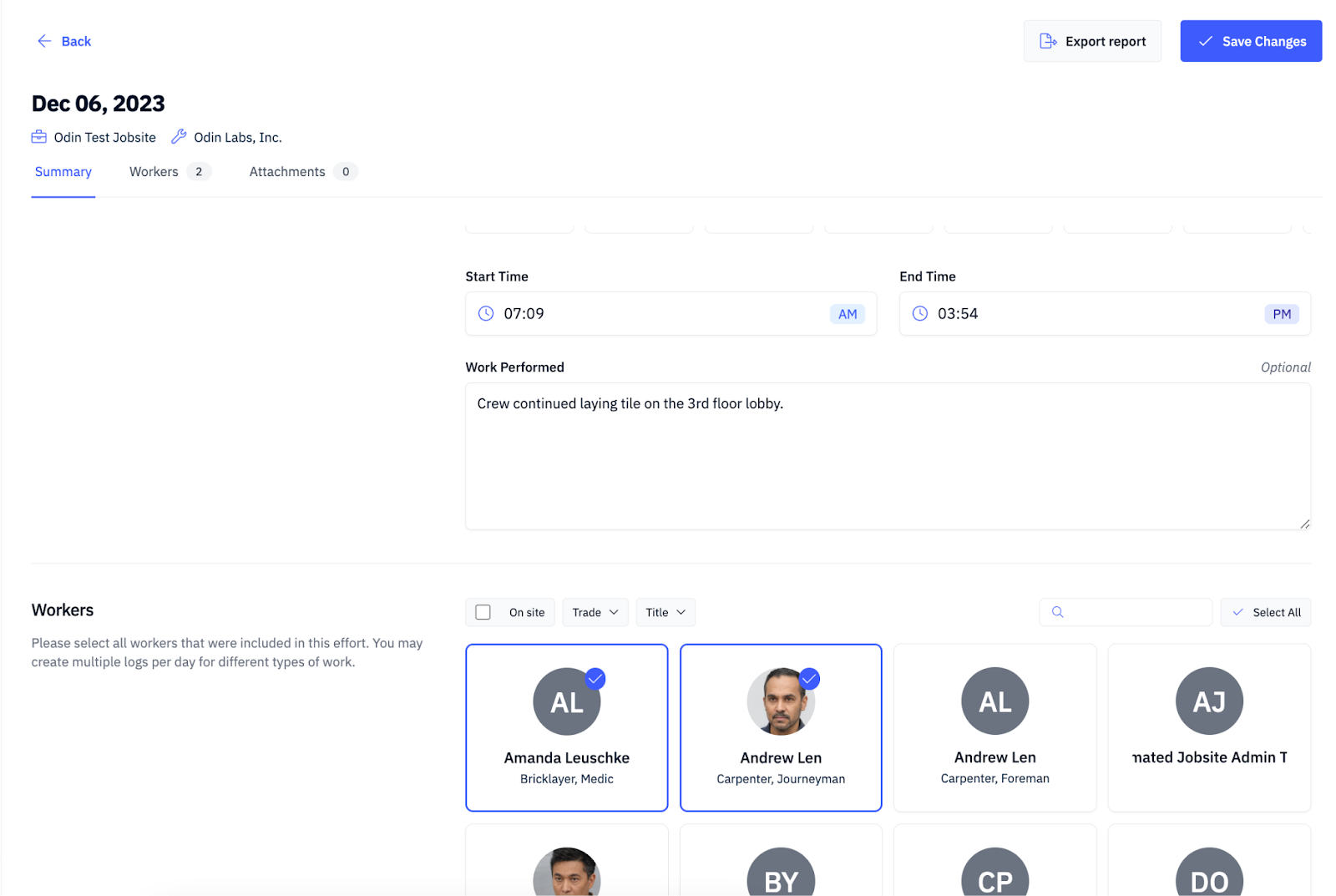
Task: Go Back using the Back link
Action: pos(64,41)
